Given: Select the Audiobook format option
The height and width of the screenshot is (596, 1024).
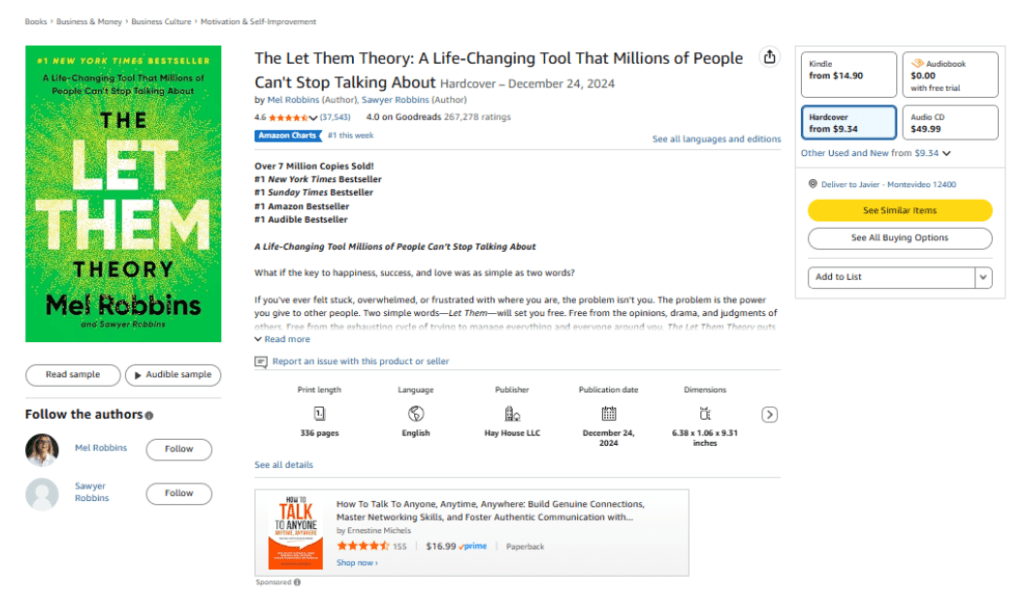Looking at the screenshot, I should pyautogui.click(x=949, y=75).
